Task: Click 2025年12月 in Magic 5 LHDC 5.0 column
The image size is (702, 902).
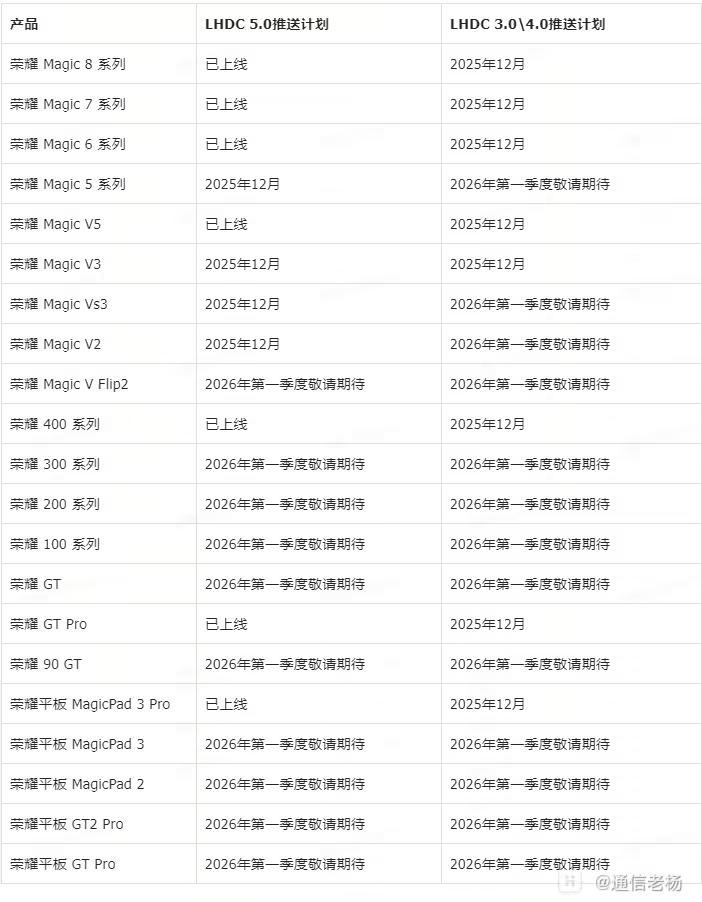Action: pyautogui.click(x=242, y=184)
